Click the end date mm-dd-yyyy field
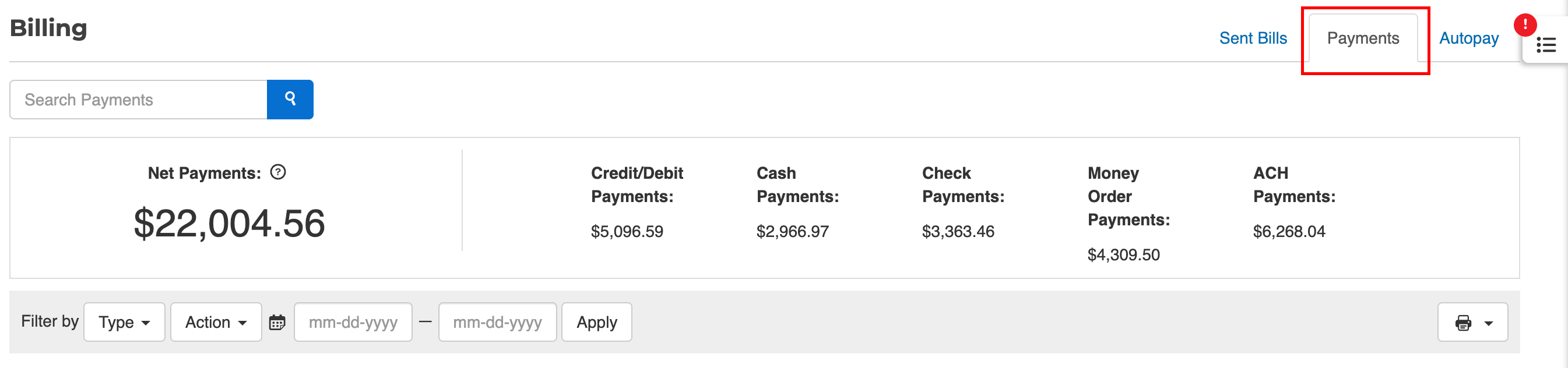The width and height of the screenshot is (1568, 368). click(497, 323)
